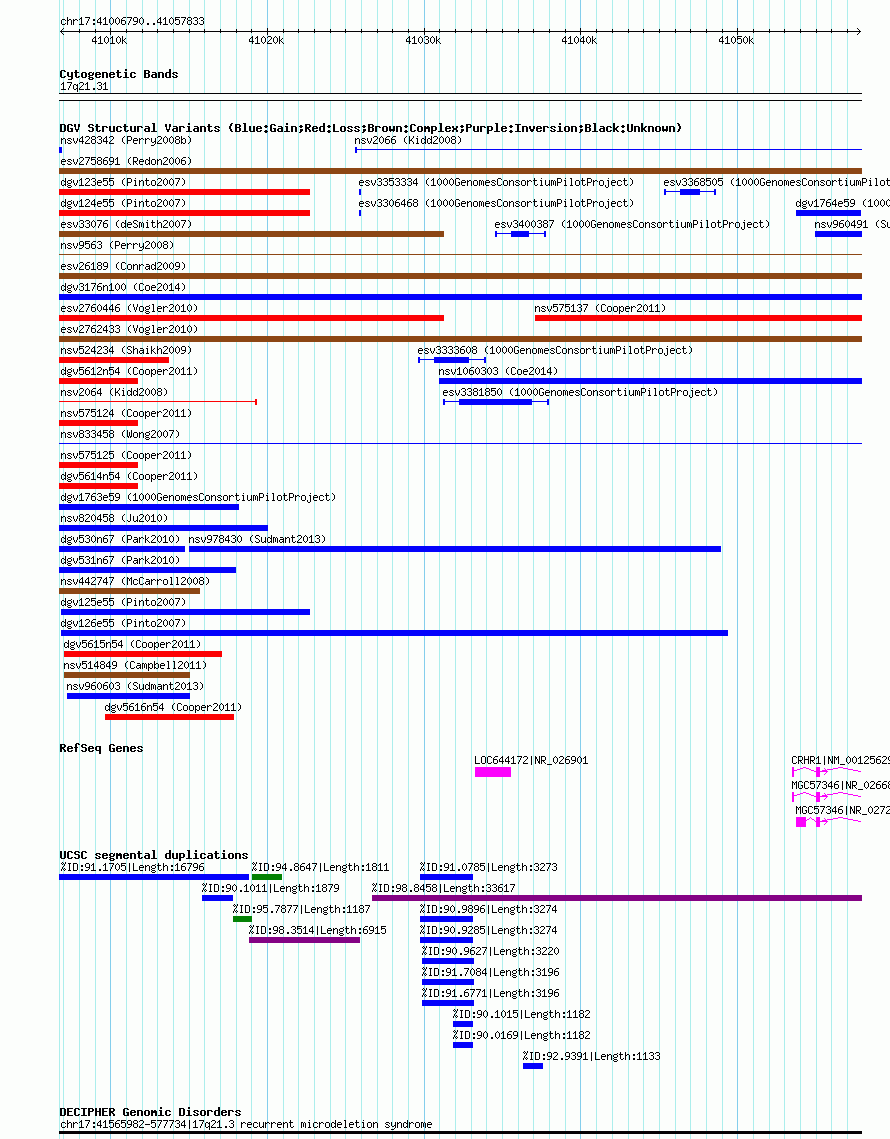The image size is (890, 1139).
Task: Select the nsv2066 (Kidd2008) variant track
Action: (608, 150)
